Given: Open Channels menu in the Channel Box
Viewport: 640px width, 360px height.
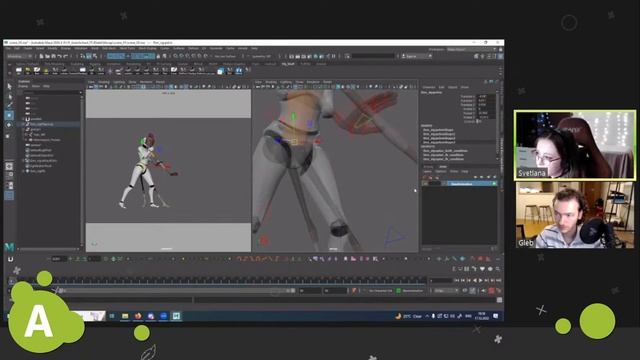Looking at the screenshot, I should point(429,87).
